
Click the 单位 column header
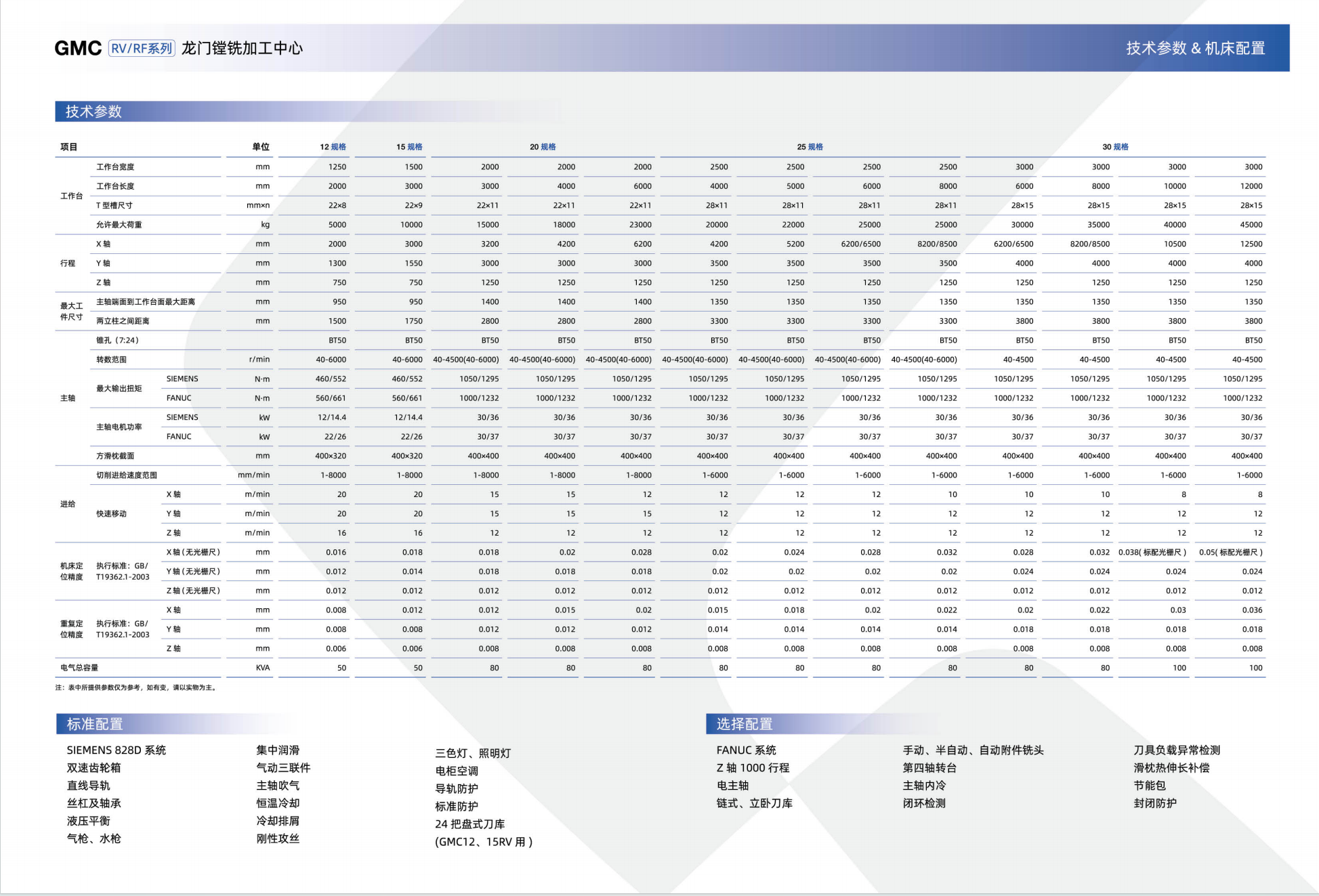[261, 147]
